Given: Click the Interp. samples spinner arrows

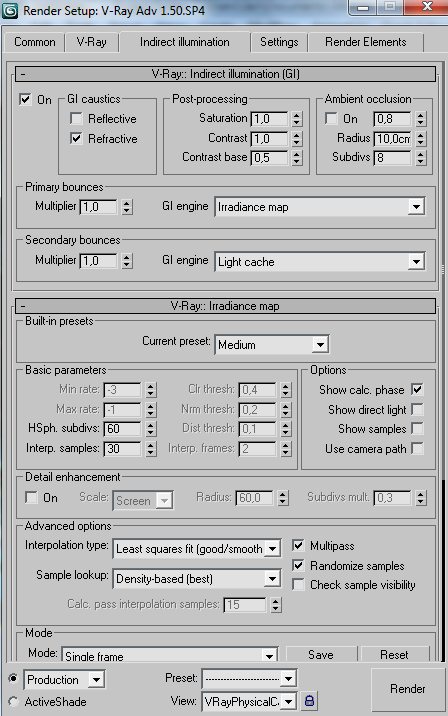Looking at the screenshot, I should [x=151, y=449].
